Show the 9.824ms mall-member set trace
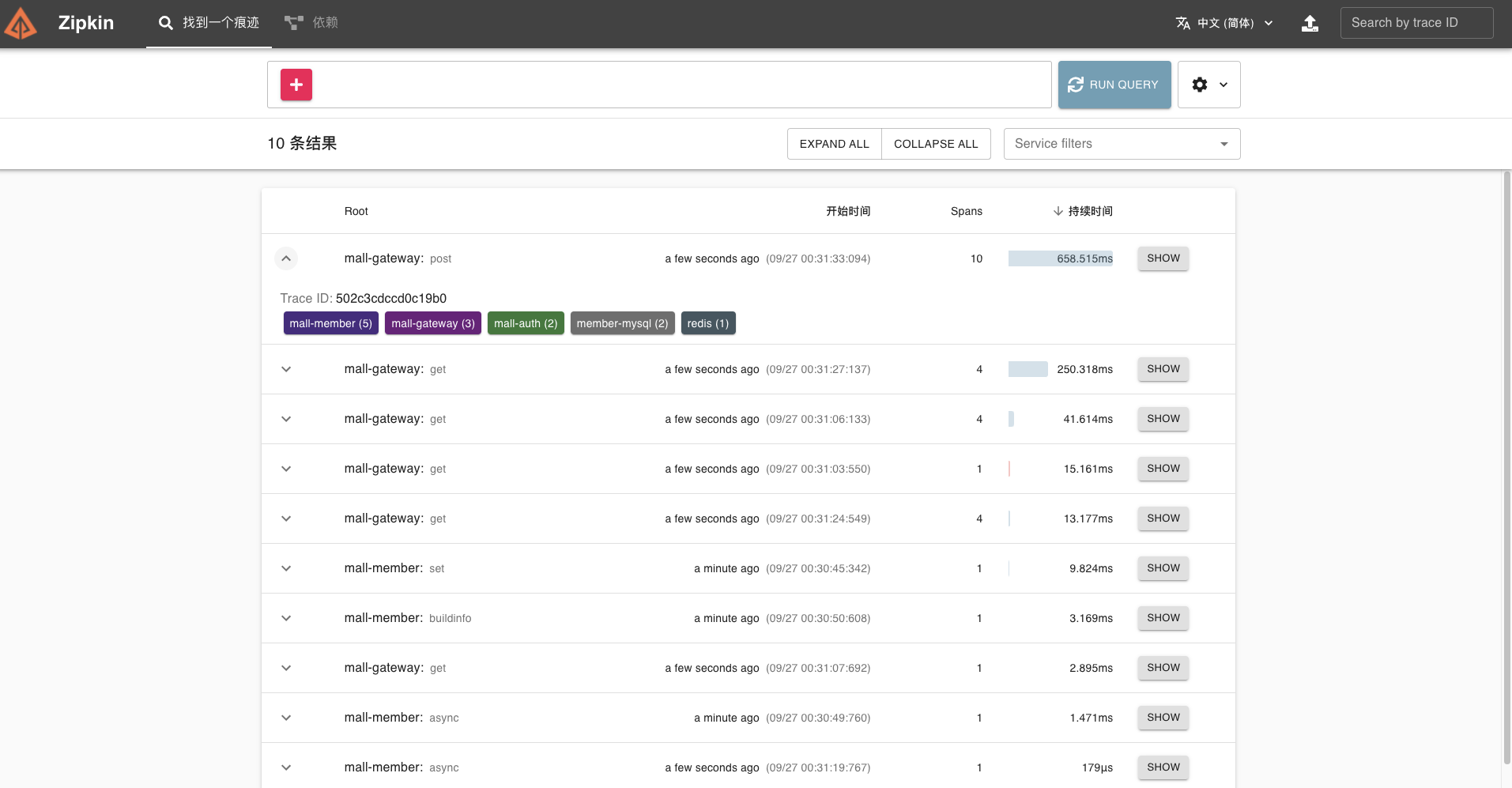1512x788 pixels. 1163,568
